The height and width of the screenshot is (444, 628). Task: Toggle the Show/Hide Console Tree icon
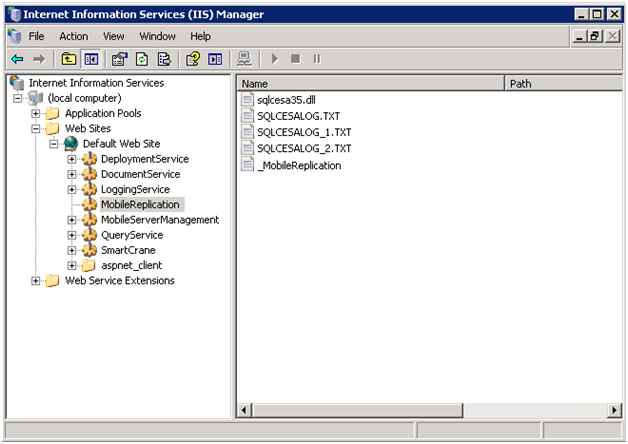coord(88,59)
